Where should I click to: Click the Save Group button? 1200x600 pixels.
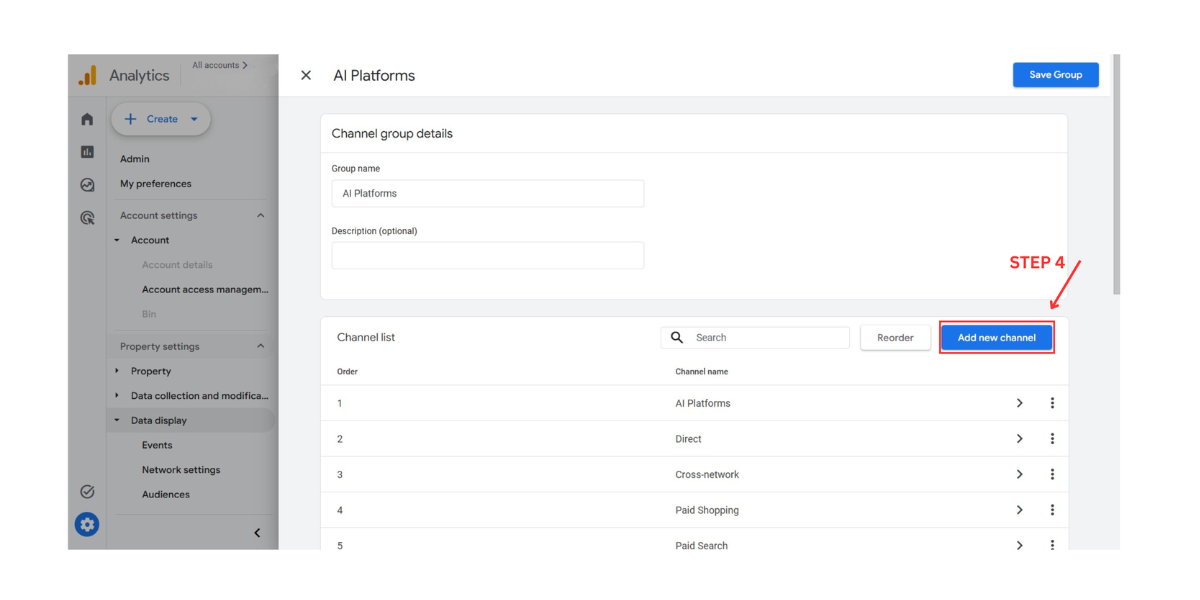click(x=1056, y=74)
